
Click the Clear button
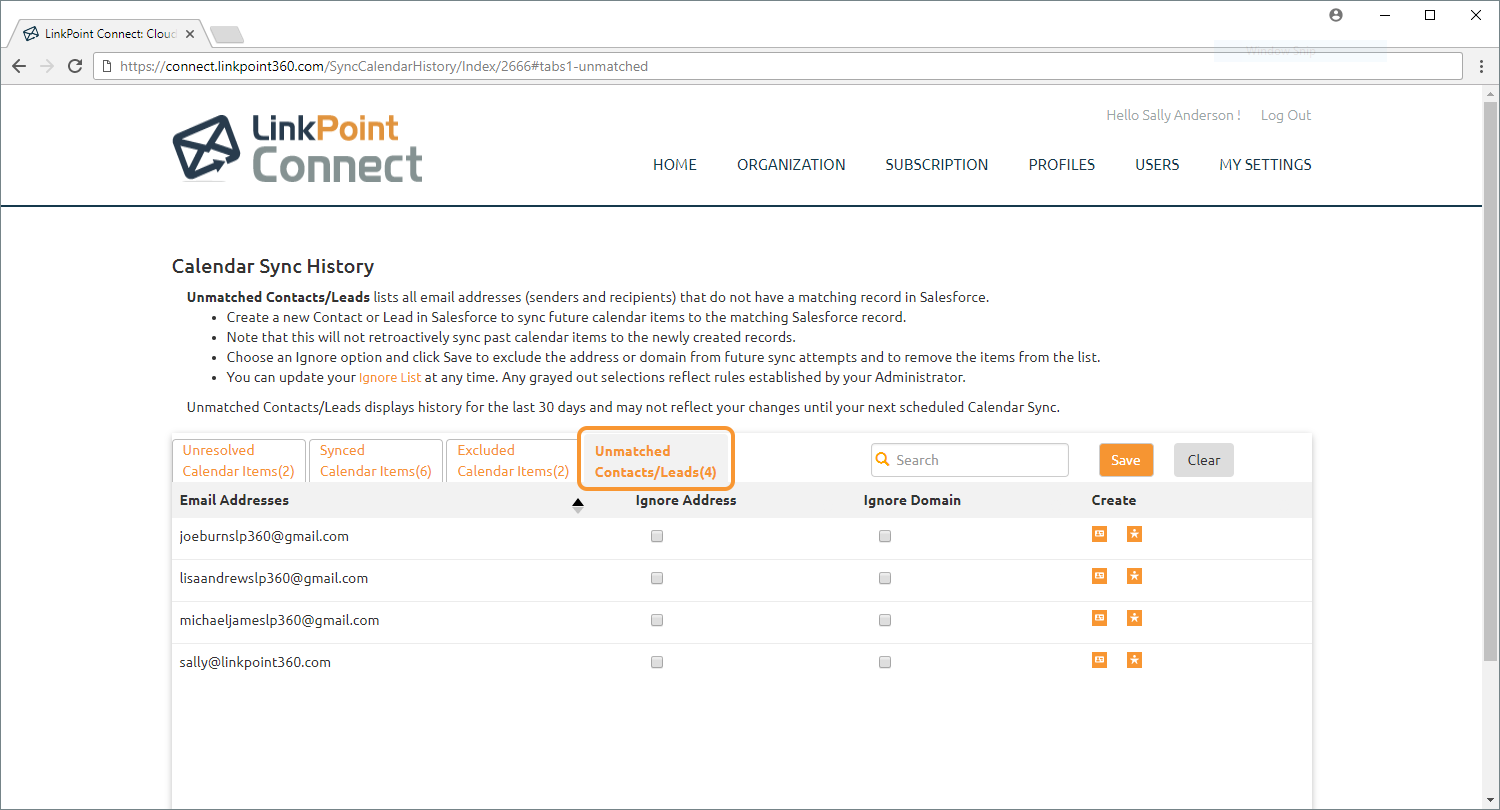tap(1204, 460)
